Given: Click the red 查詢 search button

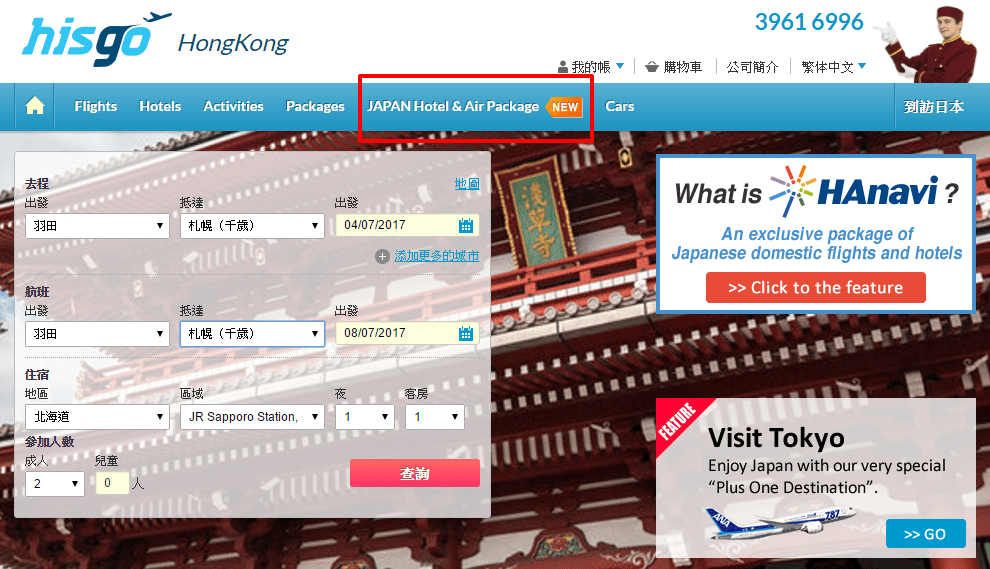Looking at the screenshot, I should point(415,473).
